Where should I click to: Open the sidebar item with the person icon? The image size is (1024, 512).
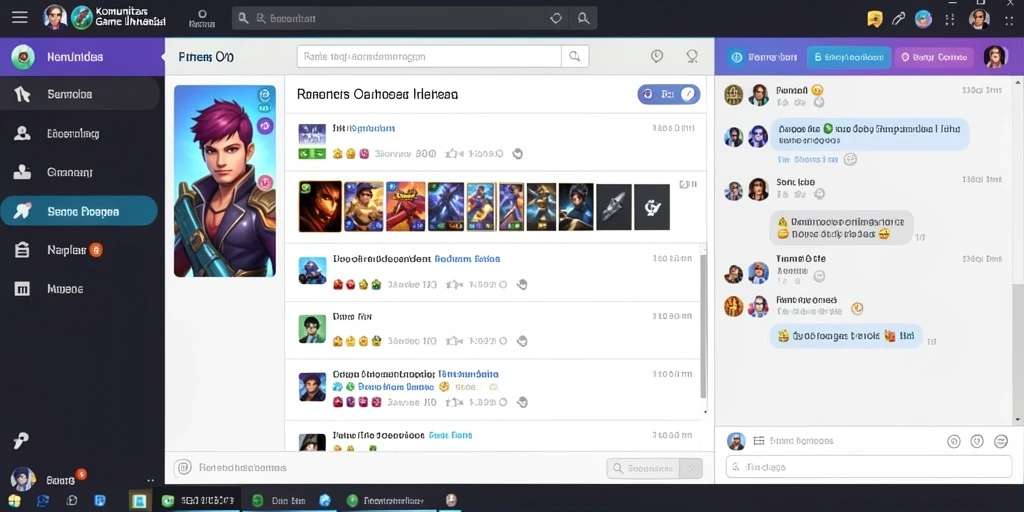(80, 134)
